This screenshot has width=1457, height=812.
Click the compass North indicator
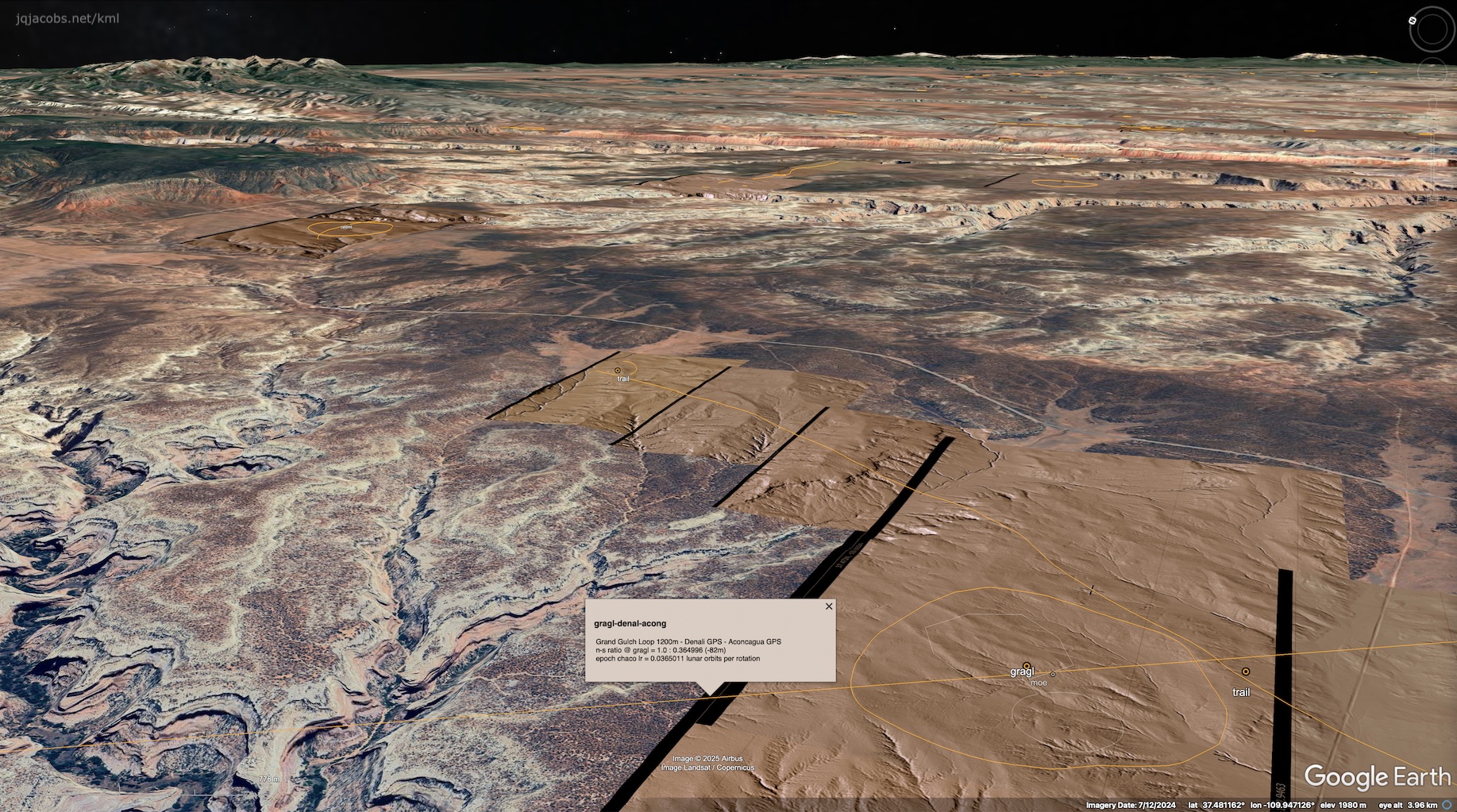click(1413, 20)
